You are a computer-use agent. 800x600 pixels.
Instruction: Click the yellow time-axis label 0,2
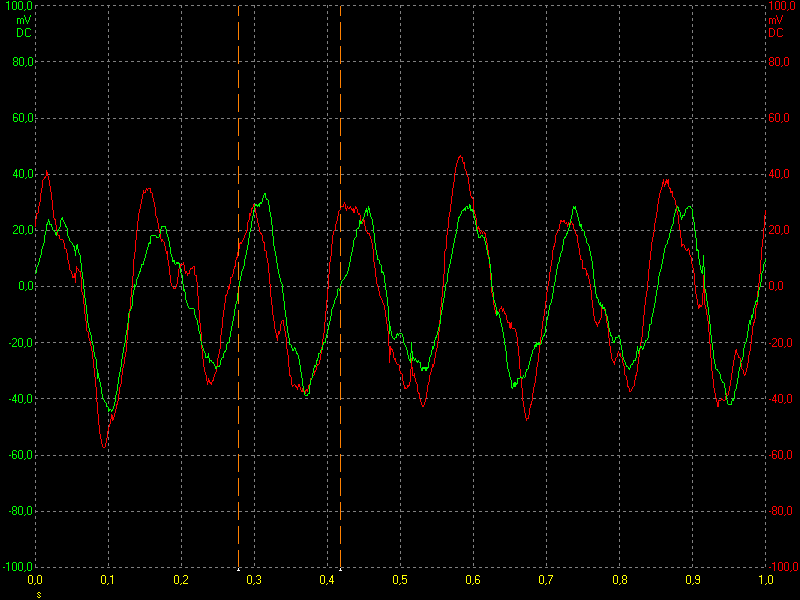coord(181,580)
